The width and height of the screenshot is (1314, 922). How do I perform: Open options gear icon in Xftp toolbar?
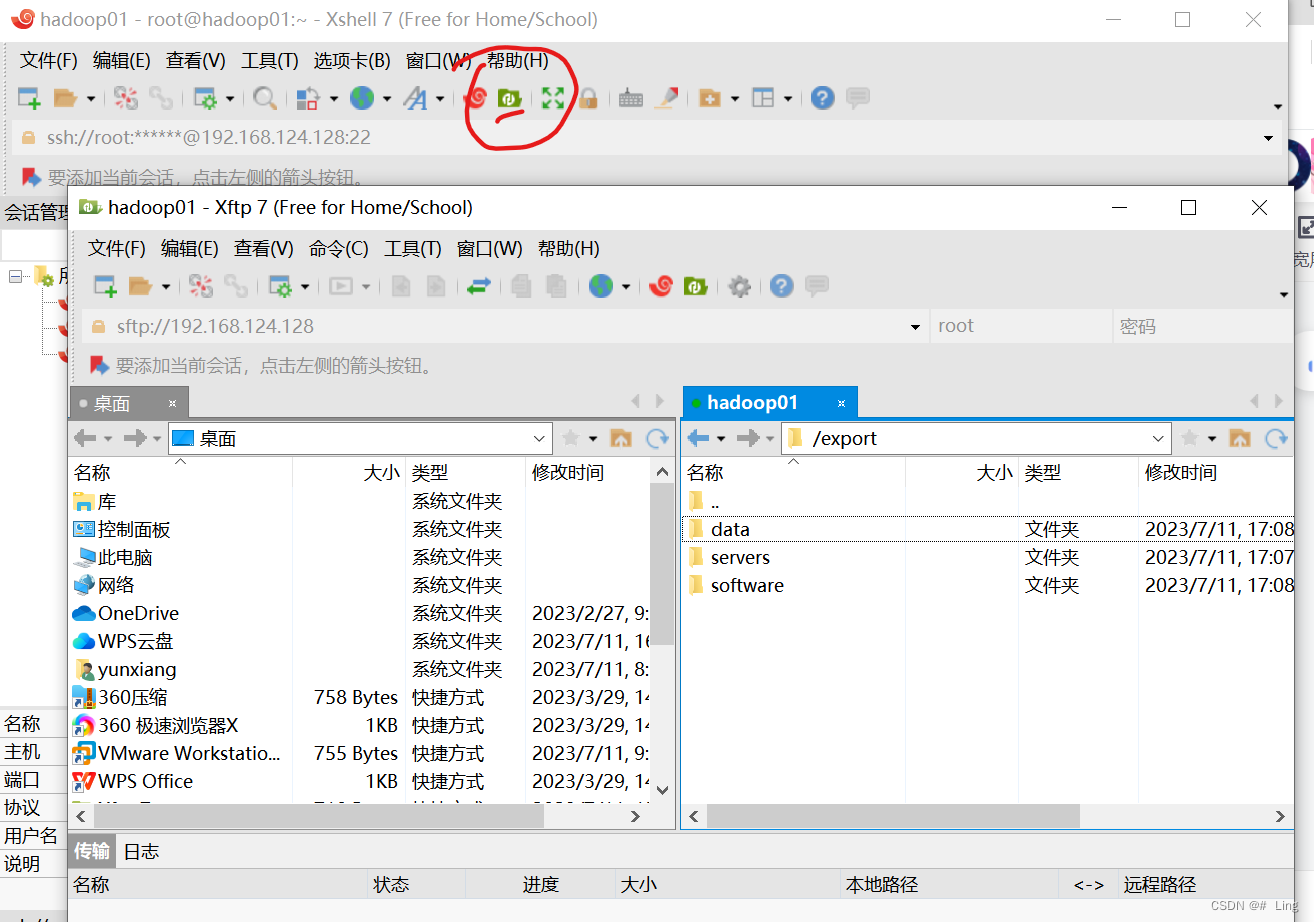[x=739, y=287]
